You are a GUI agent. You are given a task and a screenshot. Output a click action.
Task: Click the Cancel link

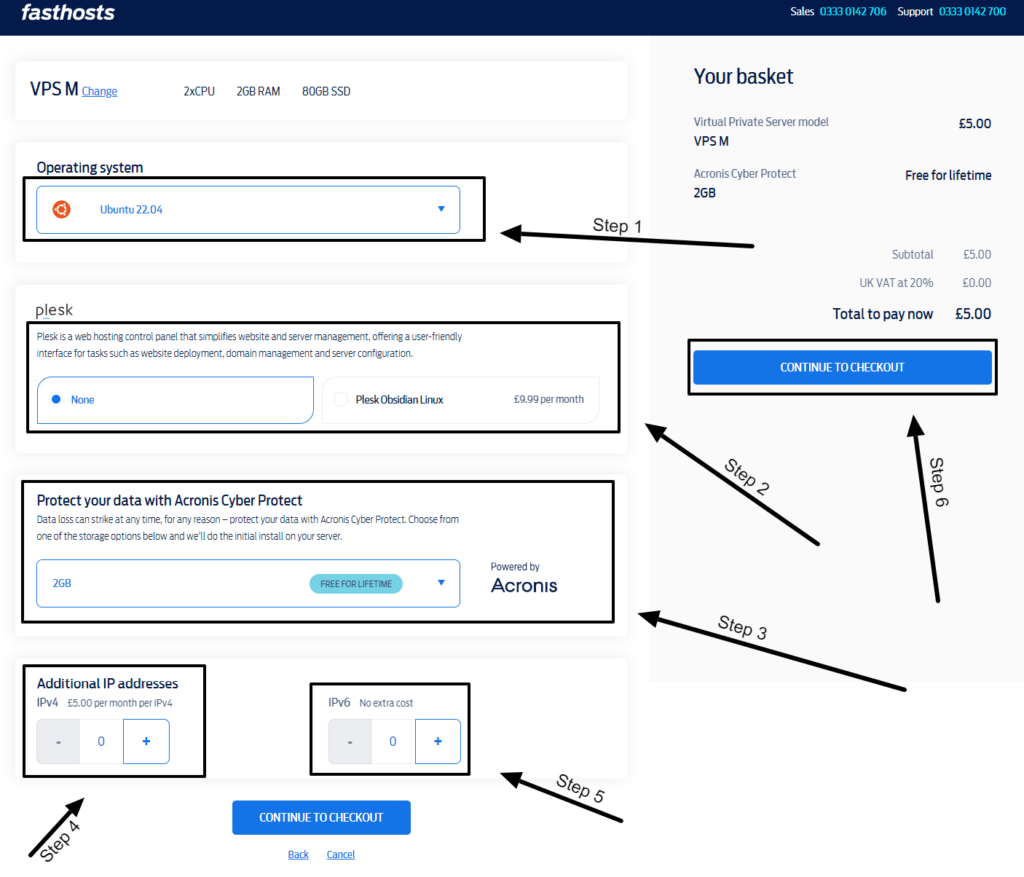340,854
